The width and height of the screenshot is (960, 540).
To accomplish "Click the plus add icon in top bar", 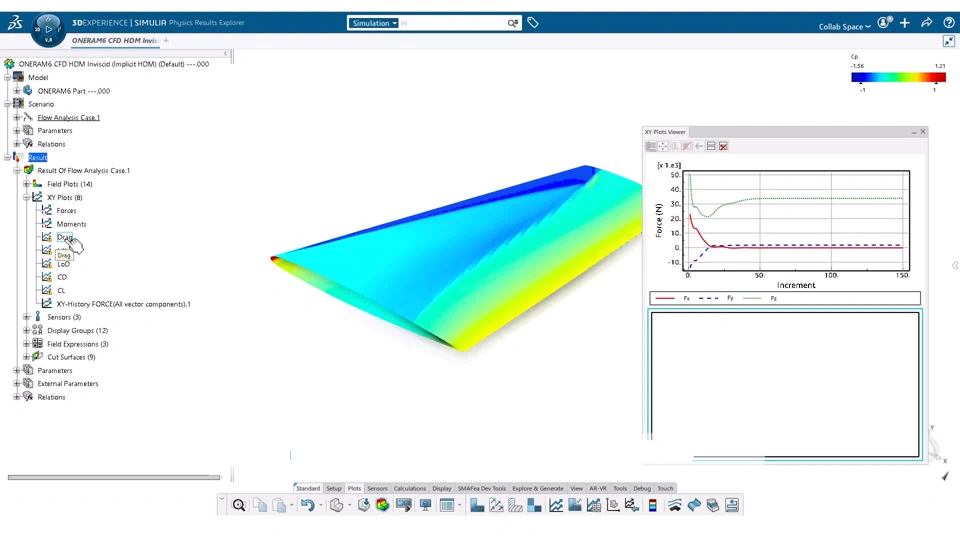I will tap(905, 23).
